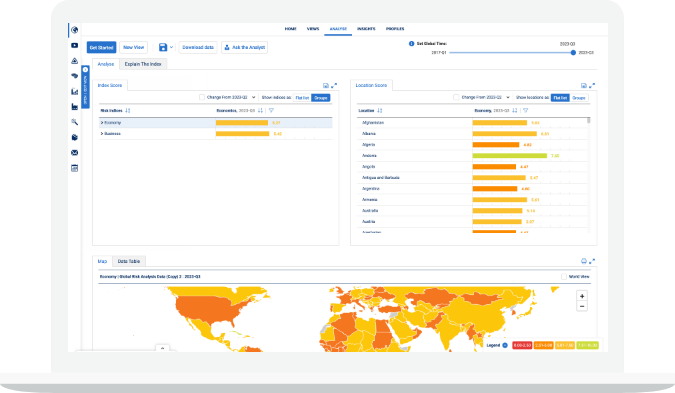Image resolution: width=675 pixels, height=393 pixels.
Task: Open the bar chart icon in sidebar
Action: pyautogui.click(x=74, y=91)
